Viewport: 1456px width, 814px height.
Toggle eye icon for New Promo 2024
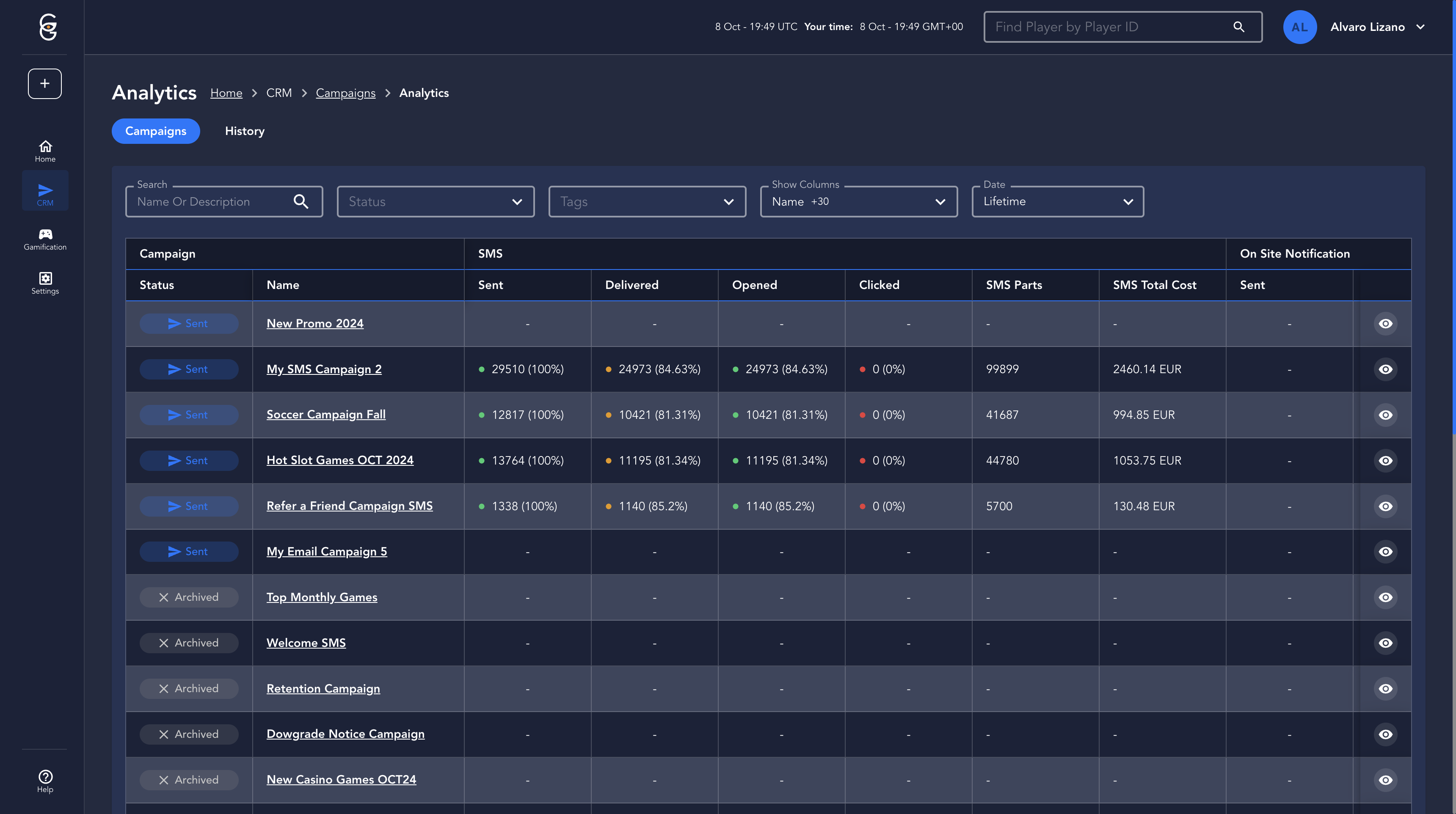[x=1385, y=324]
